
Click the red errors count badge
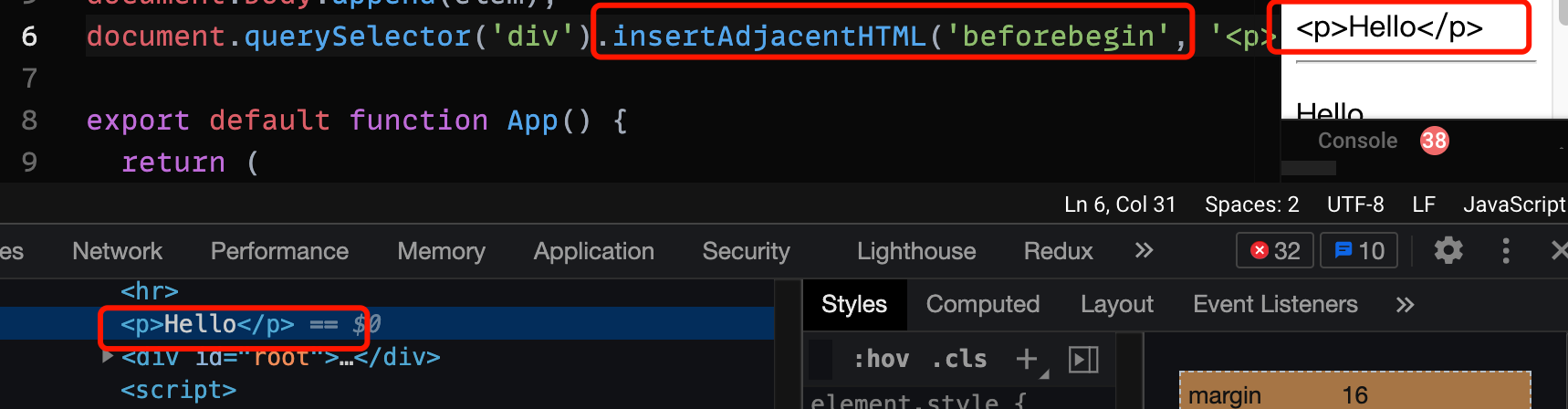point(1275,250)
